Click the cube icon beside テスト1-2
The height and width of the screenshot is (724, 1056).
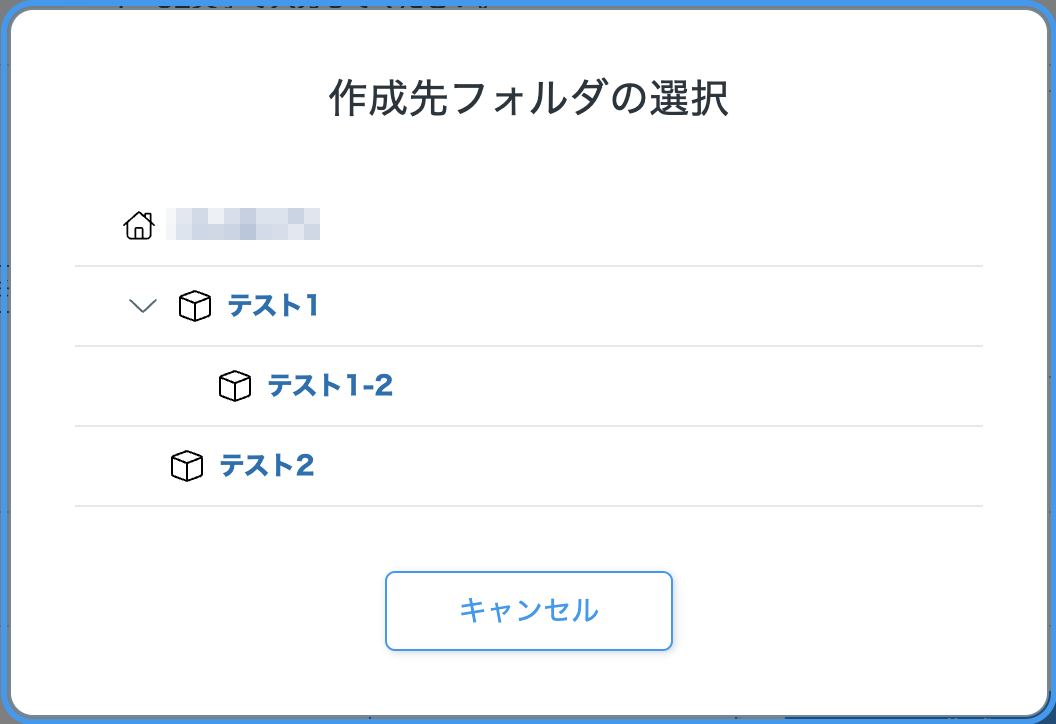(235, 386)
